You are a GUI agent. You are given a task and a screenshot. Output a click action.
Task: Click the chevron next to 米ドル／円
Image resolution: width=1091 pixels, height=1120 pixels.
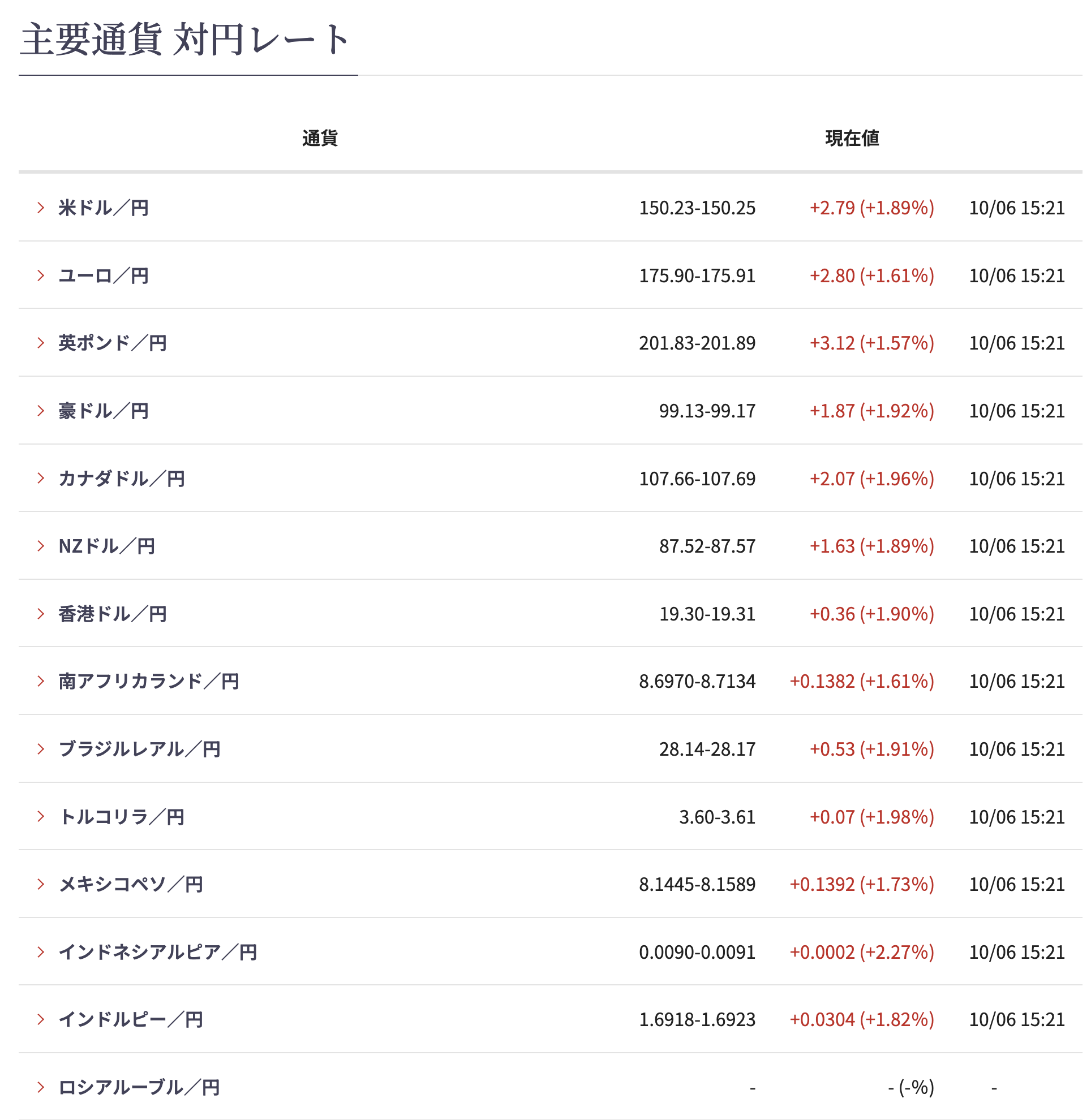[41, 208]
